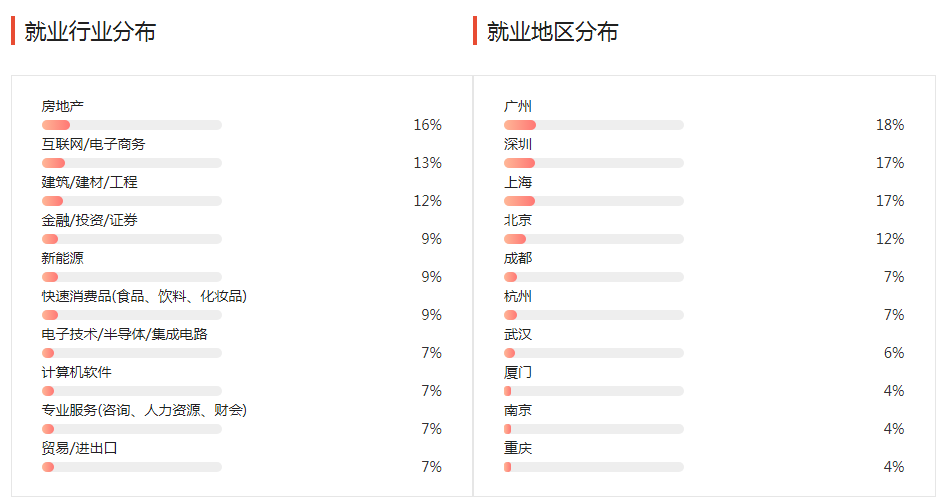The image size is (940, 502).
Task: Click the 北京 progress bar
Action: pos(593,239)
